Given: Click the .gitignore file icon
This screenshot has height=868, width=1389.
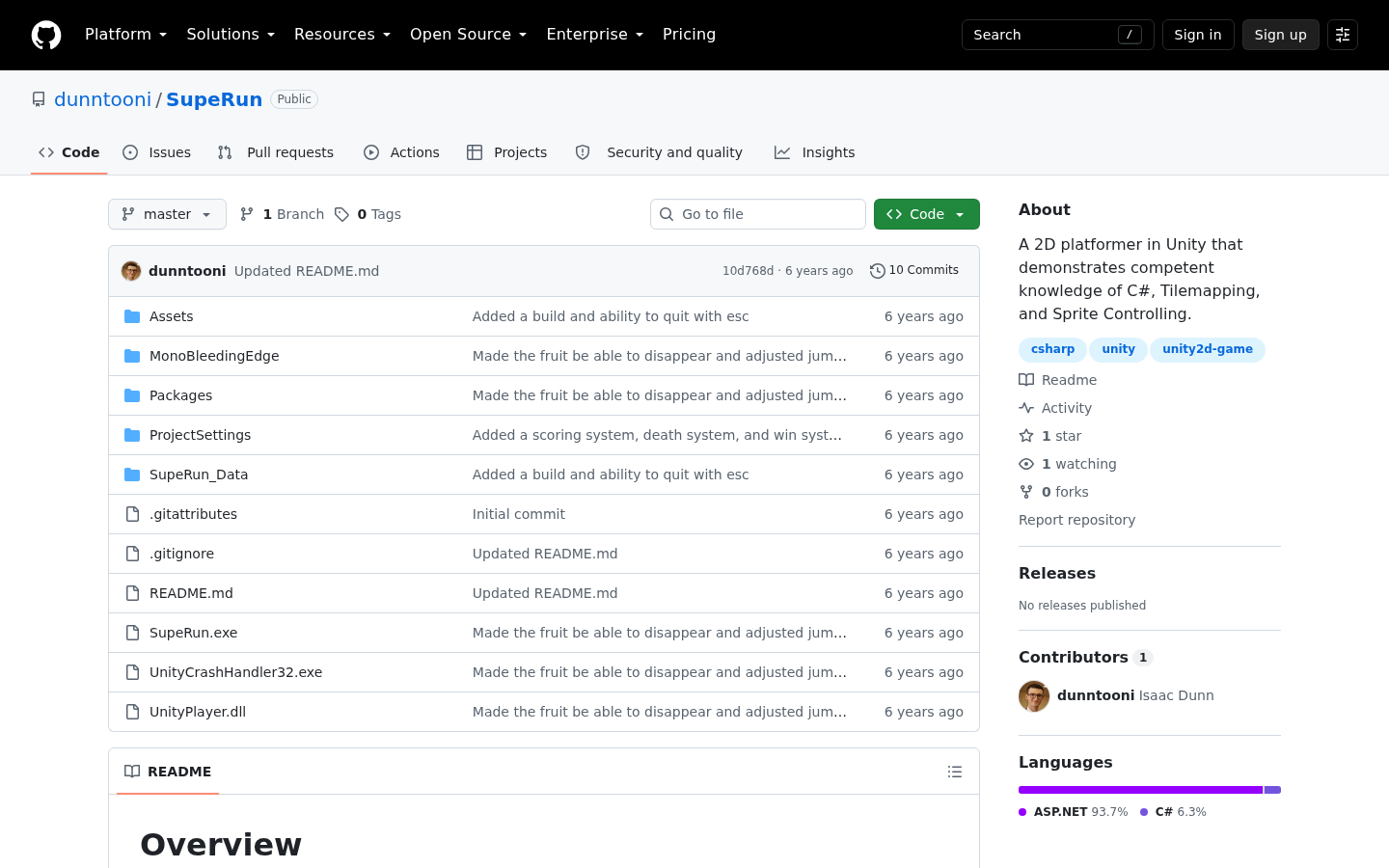Looking at the screenshot, I should click(132, 554).
